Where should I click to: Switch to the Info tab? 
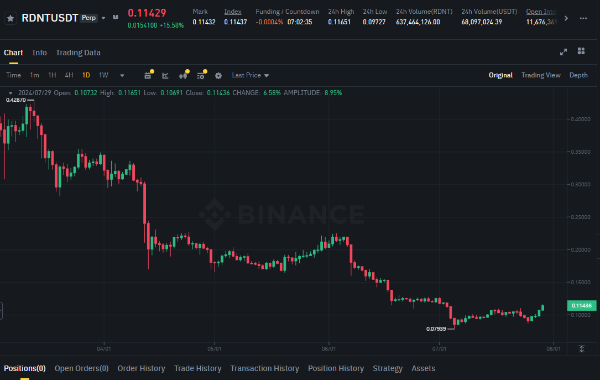(39, 52)
